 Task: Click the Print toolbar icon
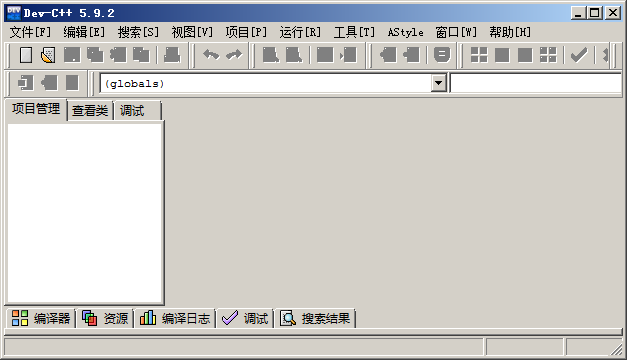[x=172, y=55]
